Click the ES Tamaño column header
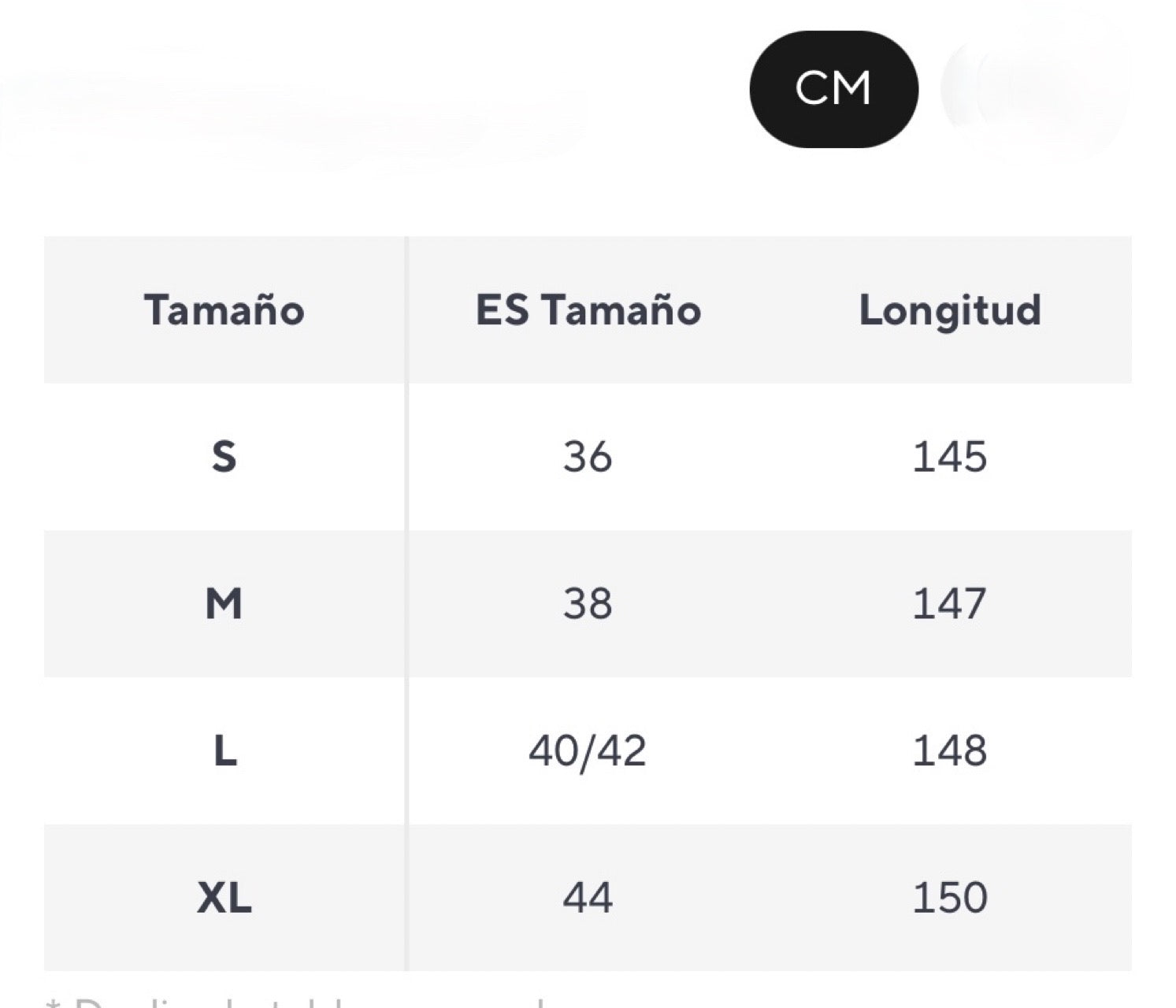1176x1008 pixels. coord(588,309)
